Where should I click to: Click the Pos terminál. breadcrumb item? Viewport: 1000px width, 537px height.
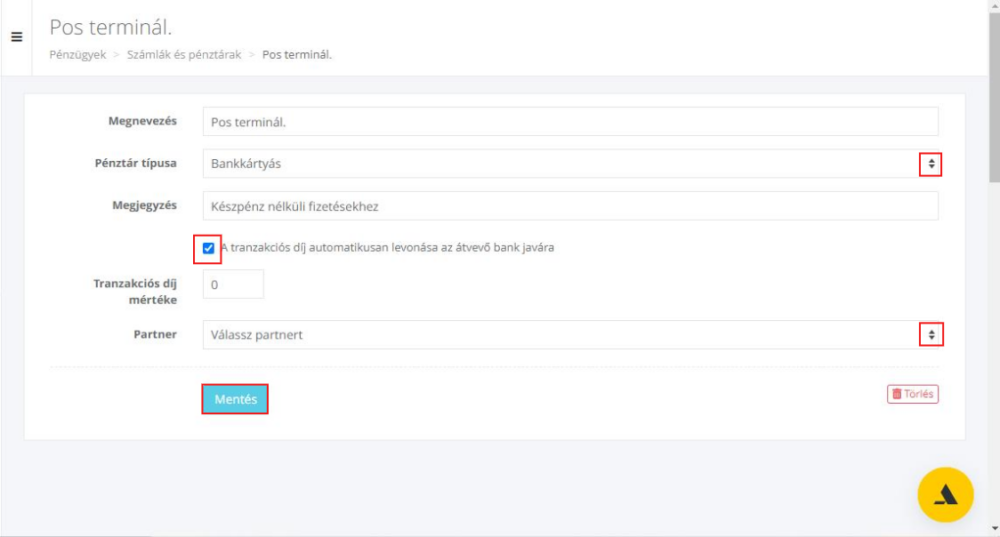[x=297, y=55]
